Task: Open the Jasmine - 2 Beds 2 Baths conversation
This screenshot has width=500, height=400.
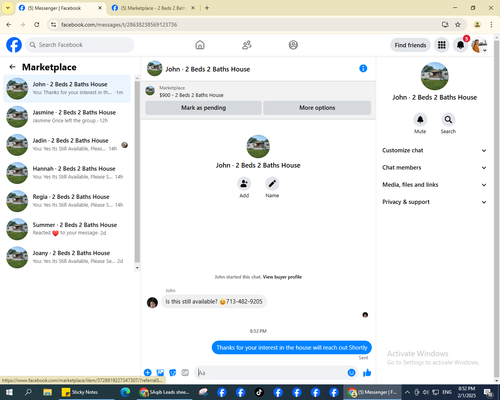Action: pos(67,117)
